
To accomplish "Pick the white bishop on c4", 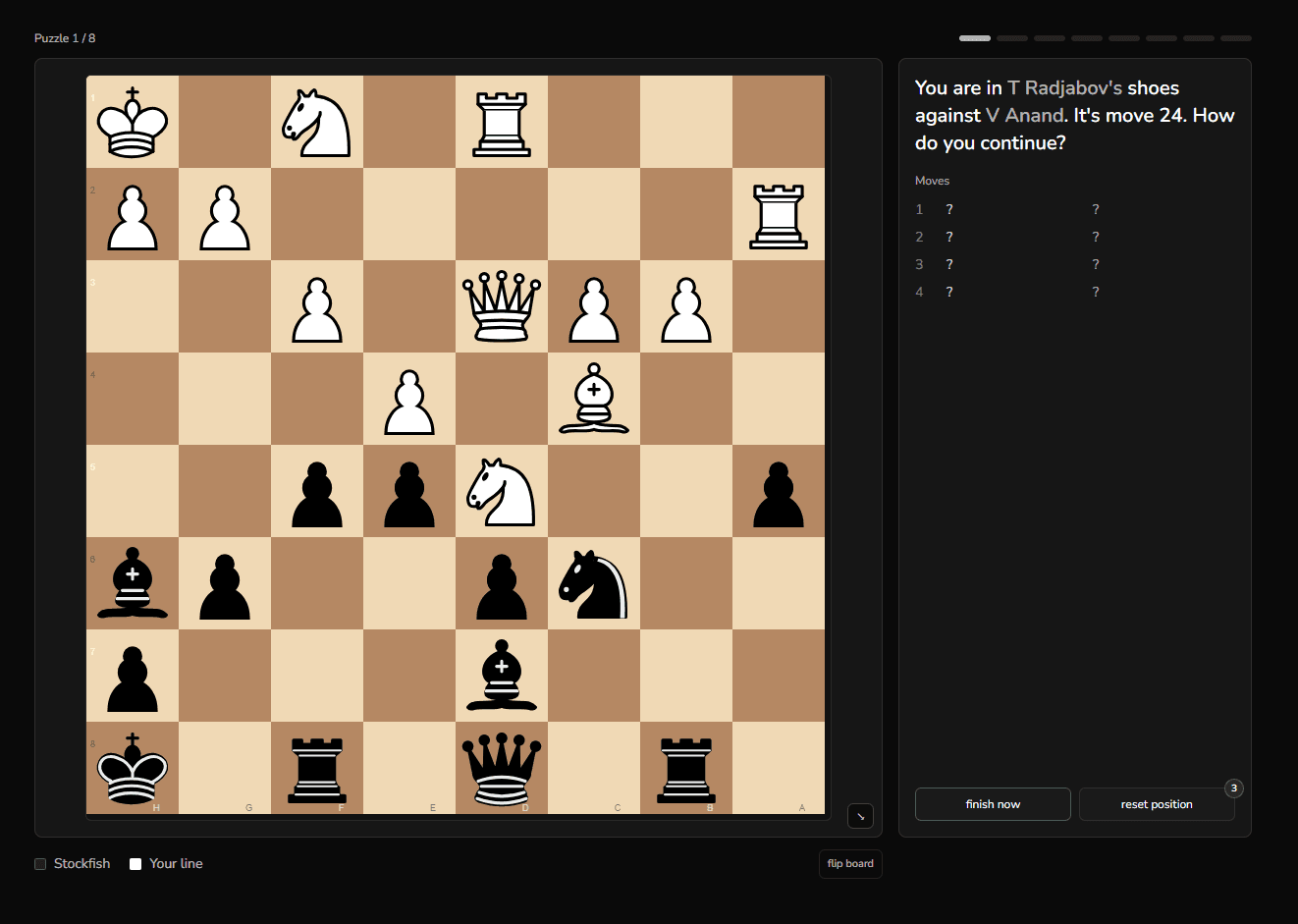I will click(x=594, y=399).
